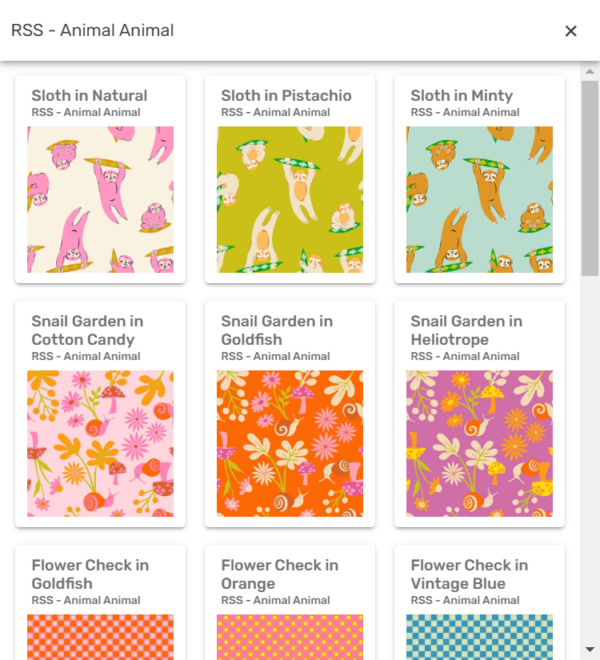600x660 pixels.
Task: Choose the Flower Check in Vintage Blue swatch
Action: [479, 637]
